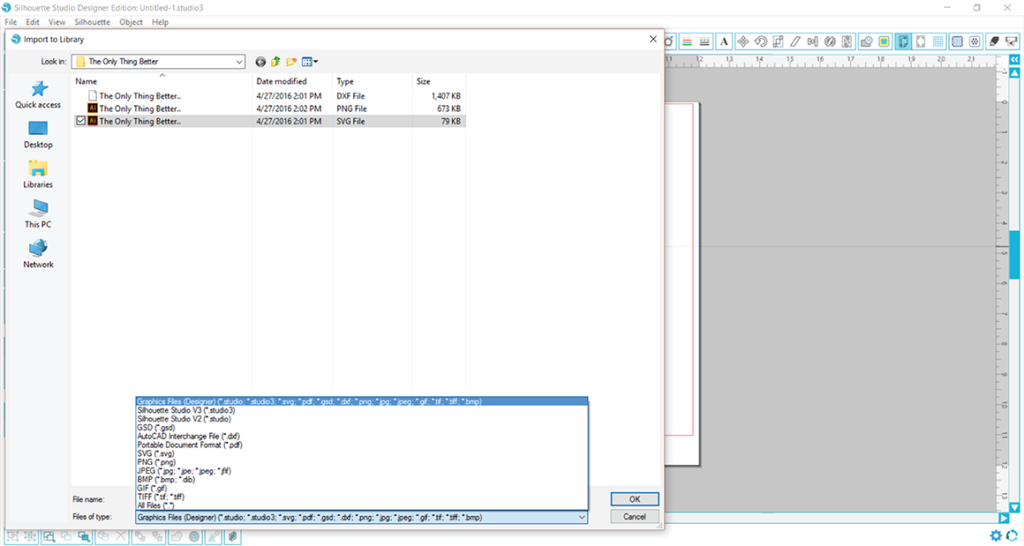Choose Silhouette Studio V3 (*.studio3) option
Viewport: 1024px width, 546px height.
point(186,410)
